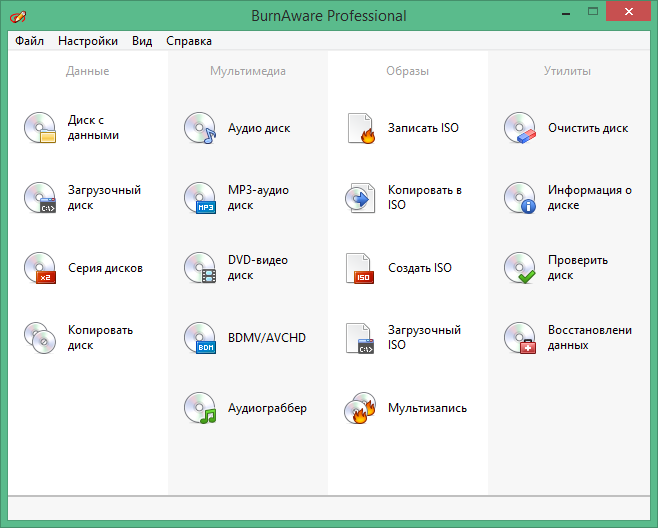This screenshot has height=528, width=658.
Task: Open the Настройки menu
Action: (x=88, y=41)
